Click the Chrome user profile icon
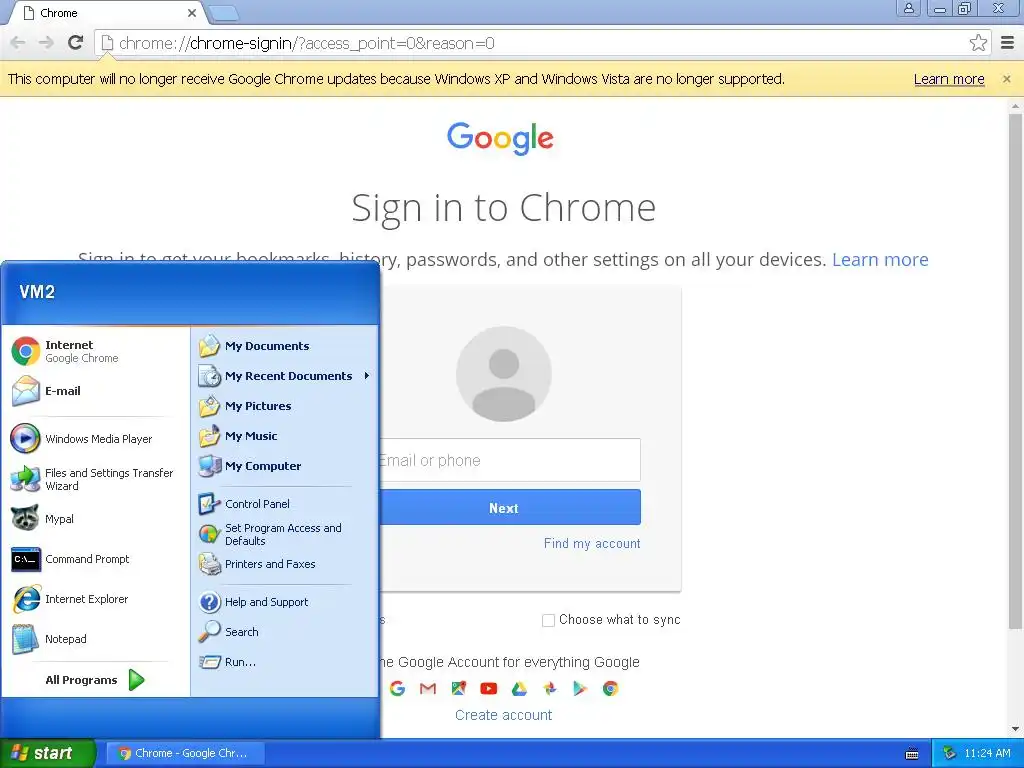Screen dimensions: 1024x768 [x=908, y=8]
